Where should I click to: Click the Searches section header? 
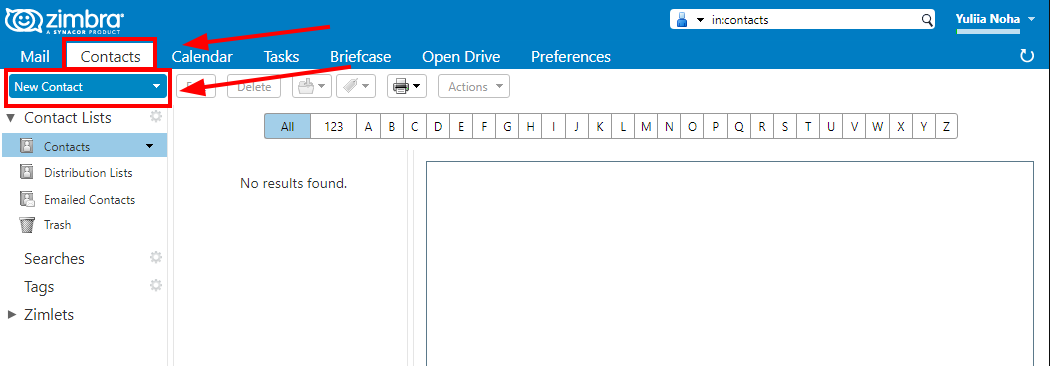coord(54,258)
